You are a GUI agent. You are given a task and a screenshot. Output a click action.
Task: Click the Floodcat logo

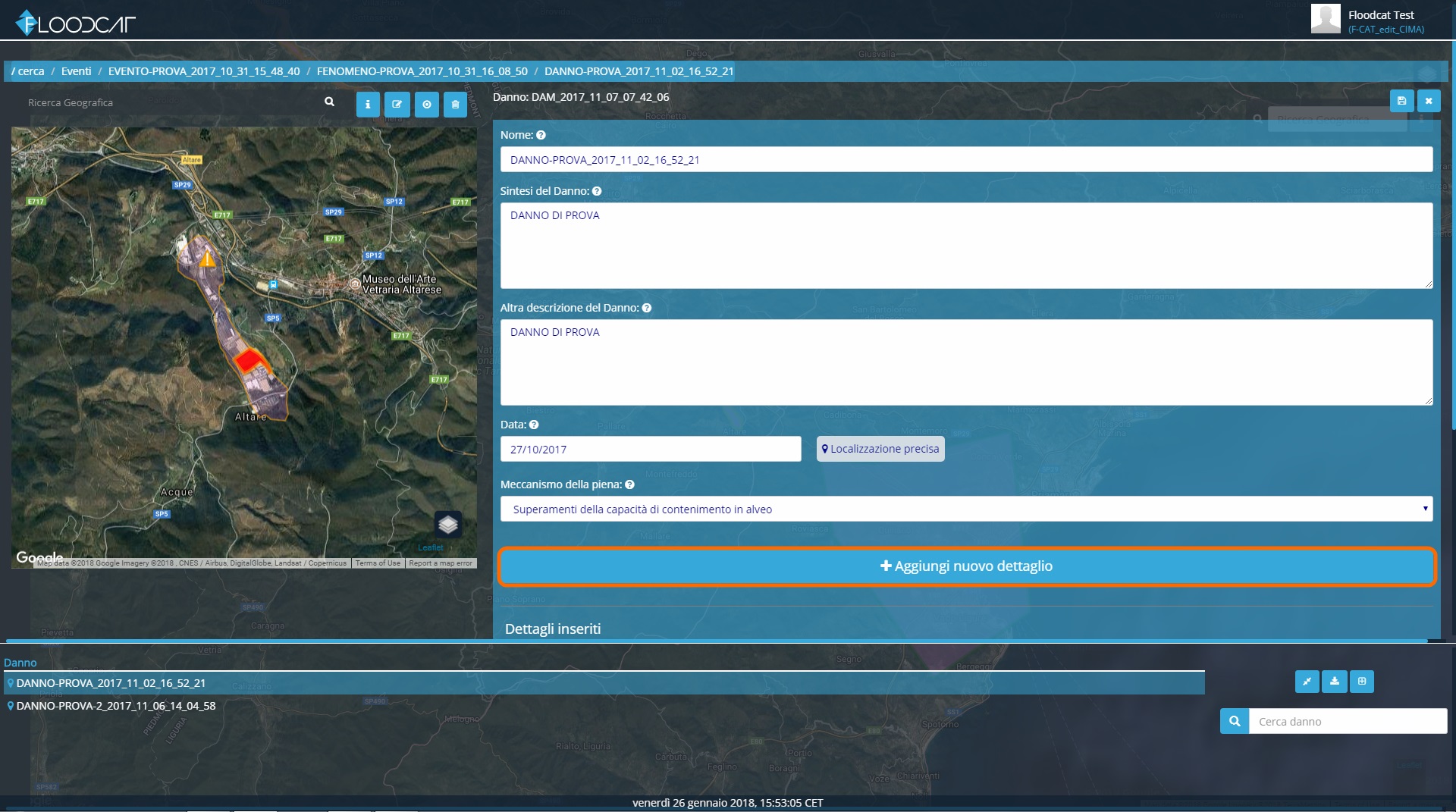click(75, 23)
